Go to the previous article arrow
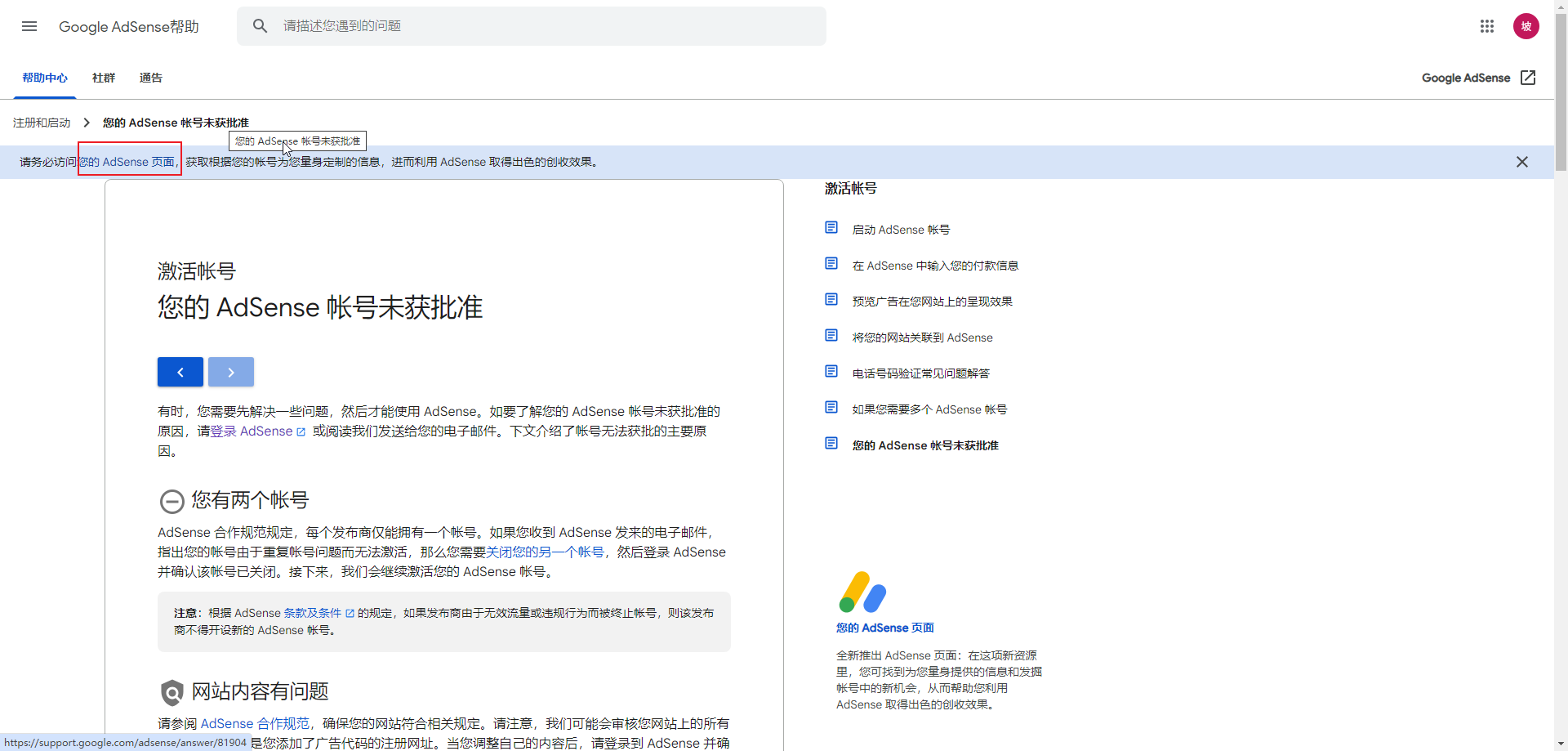The image size is (1568, 751). pyautogui.click(x=180, y=372)
